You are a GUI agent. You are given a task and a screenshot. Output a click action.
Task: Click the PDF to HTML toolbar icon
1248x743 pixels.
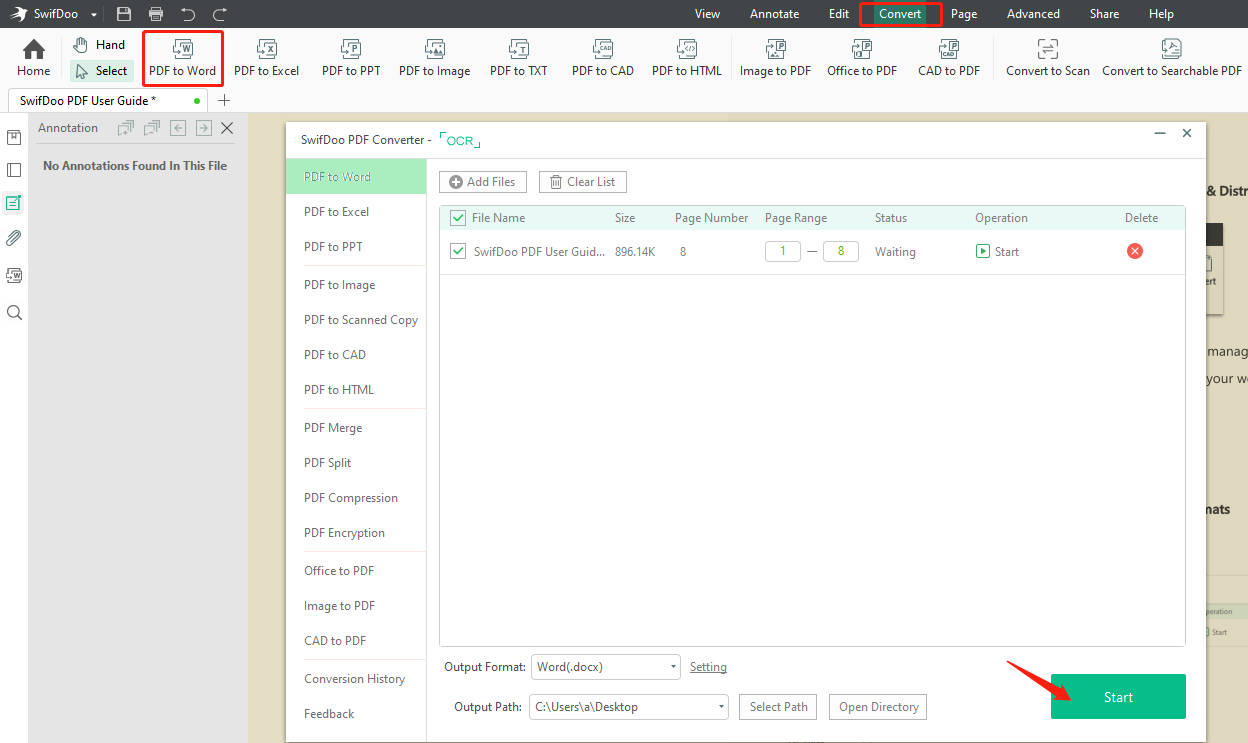[x=686, y=58]
